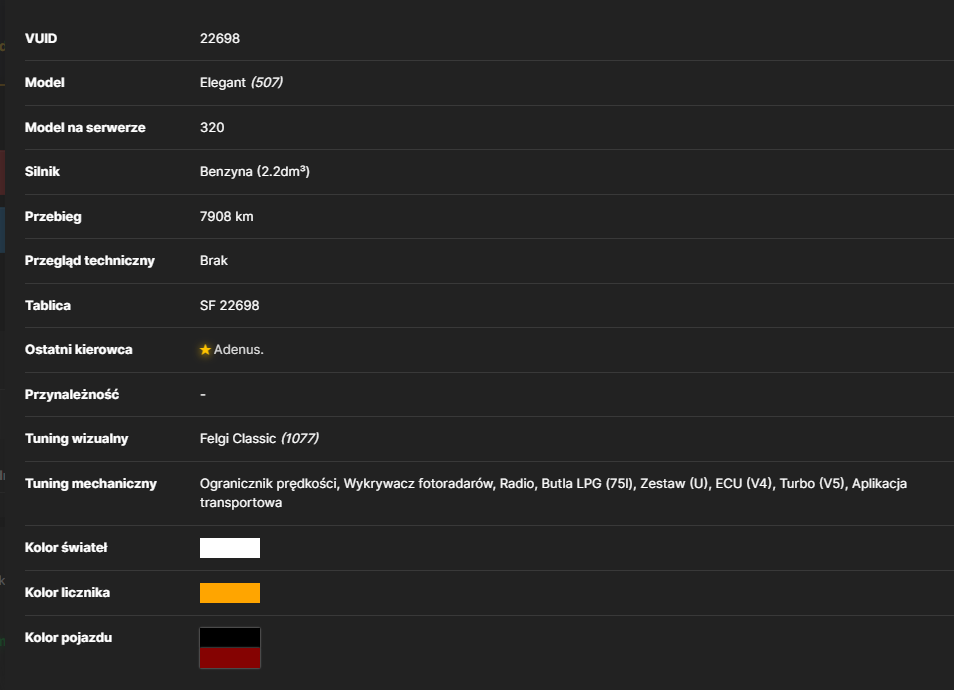The image size is (954, 690).
Task: Click the plate value SF 22698
Action: (x=229, y=305)
